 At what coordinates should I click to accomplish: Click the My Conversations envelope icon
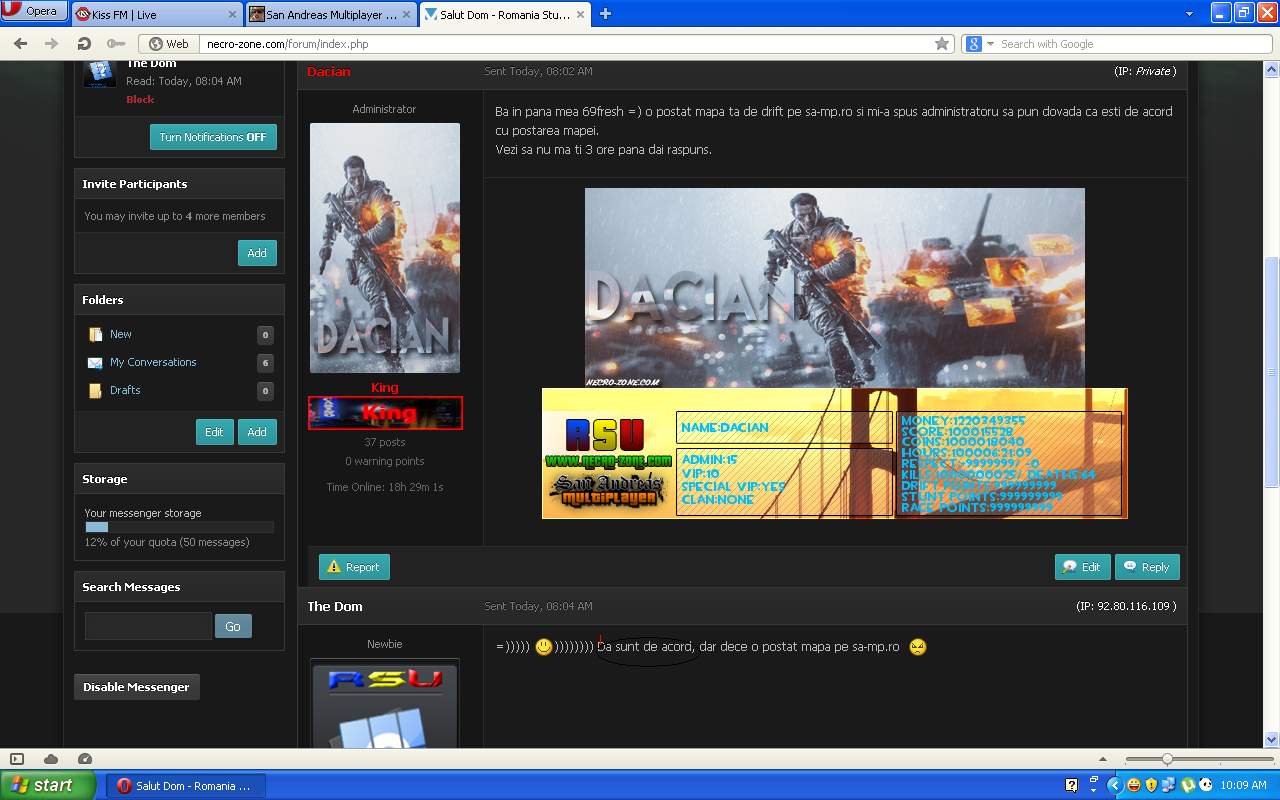coord(95,363)
